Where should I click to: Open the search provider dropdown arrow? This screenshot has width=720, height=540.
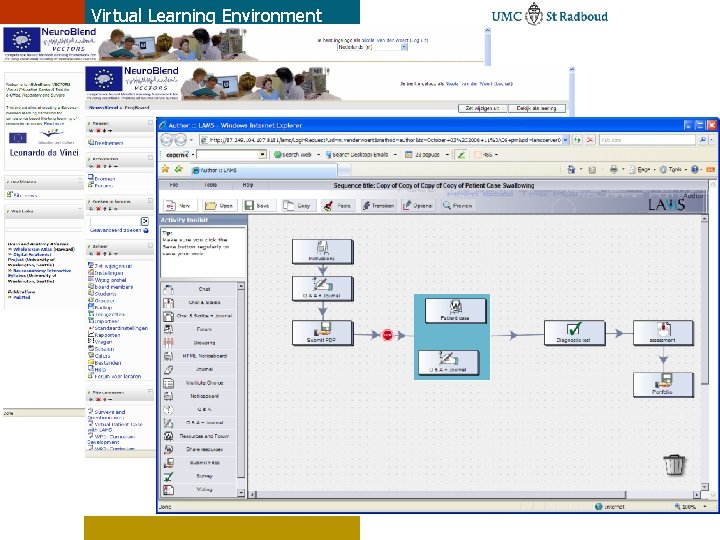click(x=711, y=140)
